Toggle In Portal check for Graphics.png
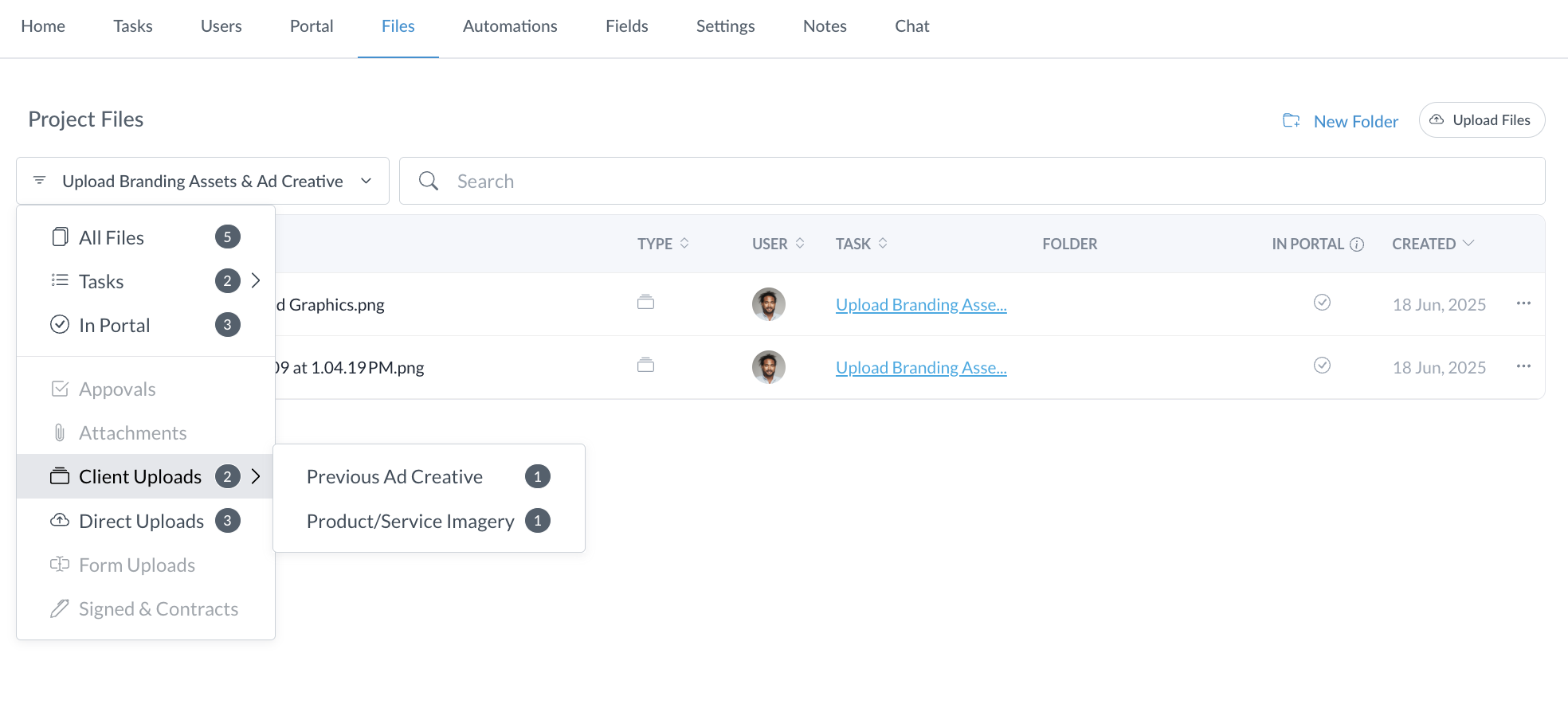Image resolution: width=1568 pixels, height=704 pixels. pos(1322,303)
